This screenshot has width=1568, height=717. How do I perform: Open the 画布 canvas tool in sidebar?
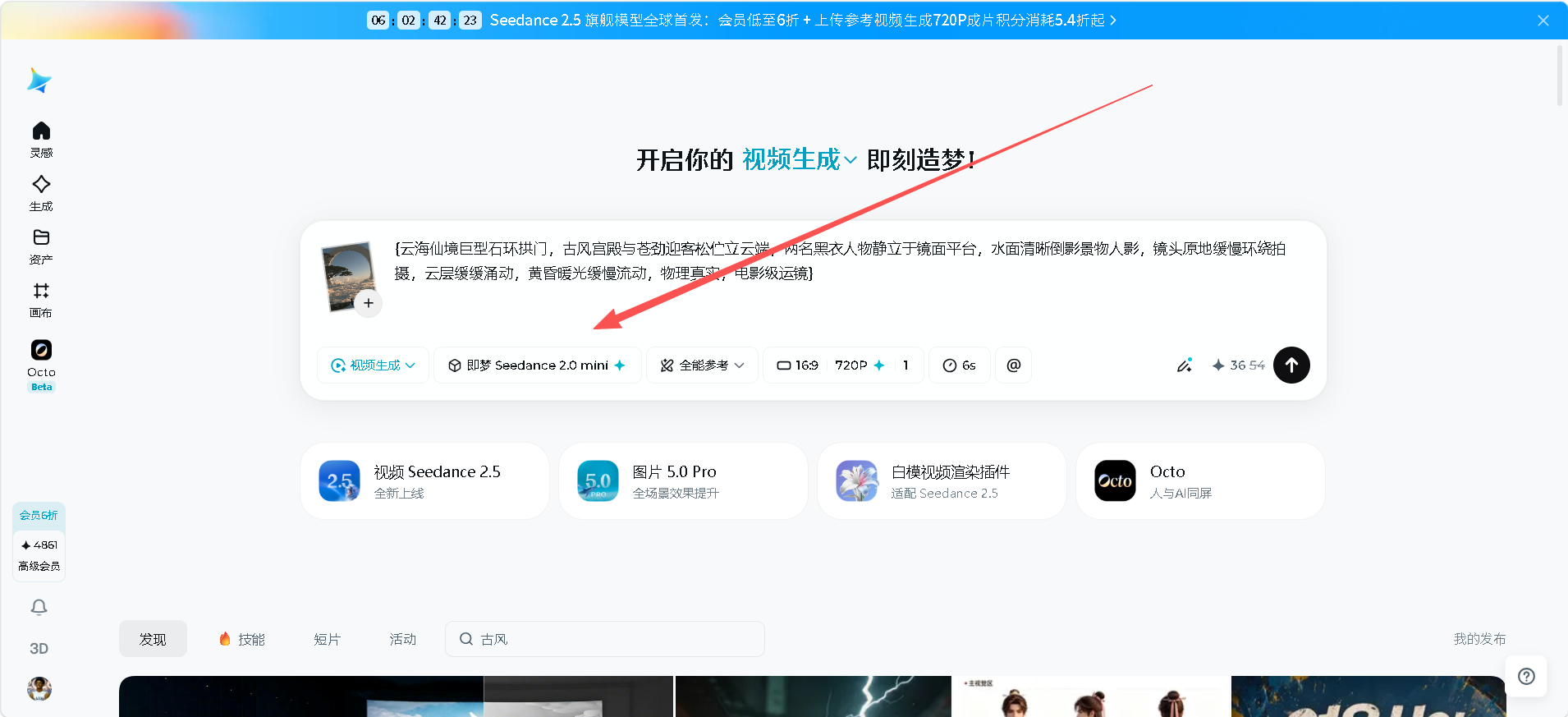coord(41,300)
